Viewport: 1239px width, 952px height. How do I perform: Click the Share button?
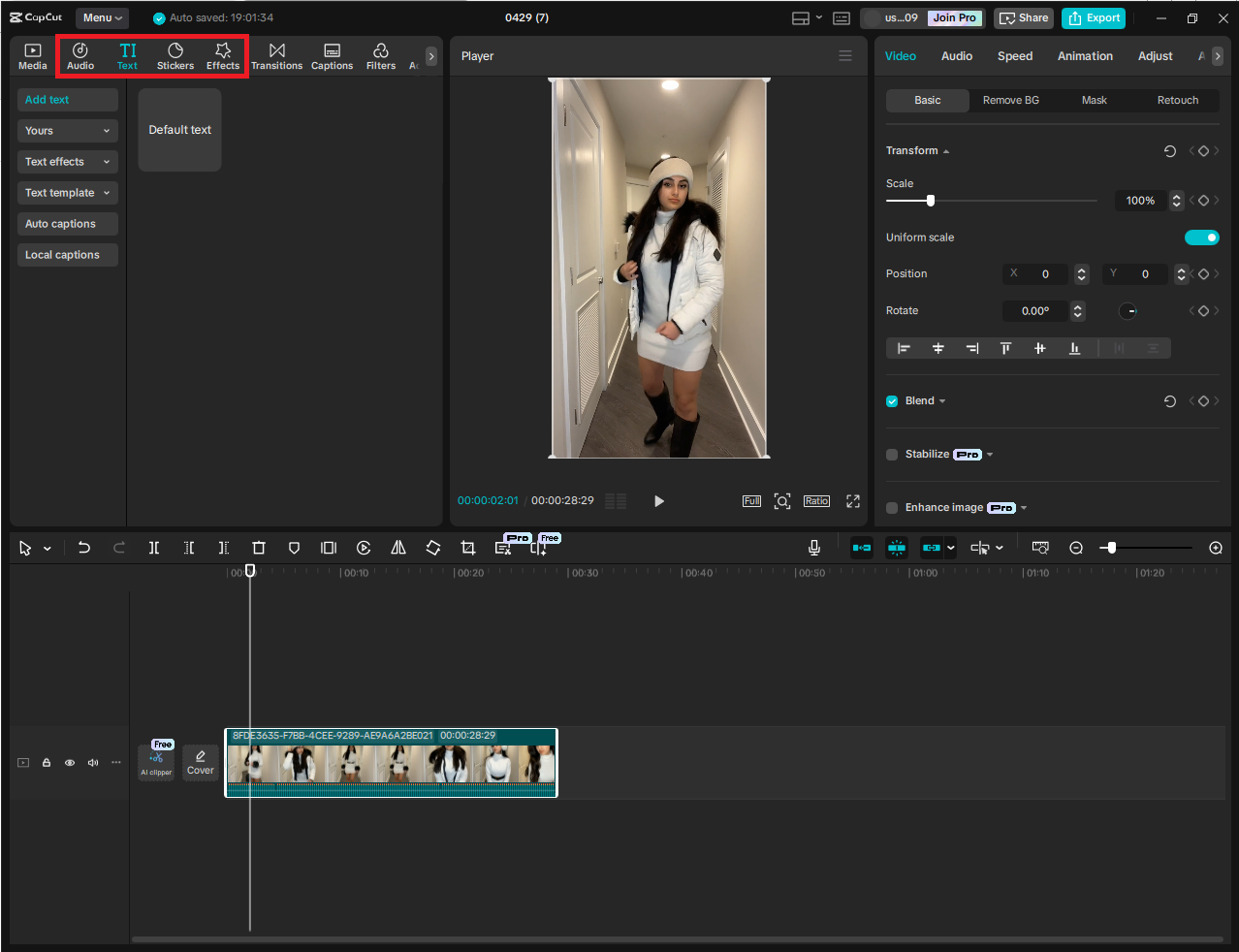click(1025, 17)
